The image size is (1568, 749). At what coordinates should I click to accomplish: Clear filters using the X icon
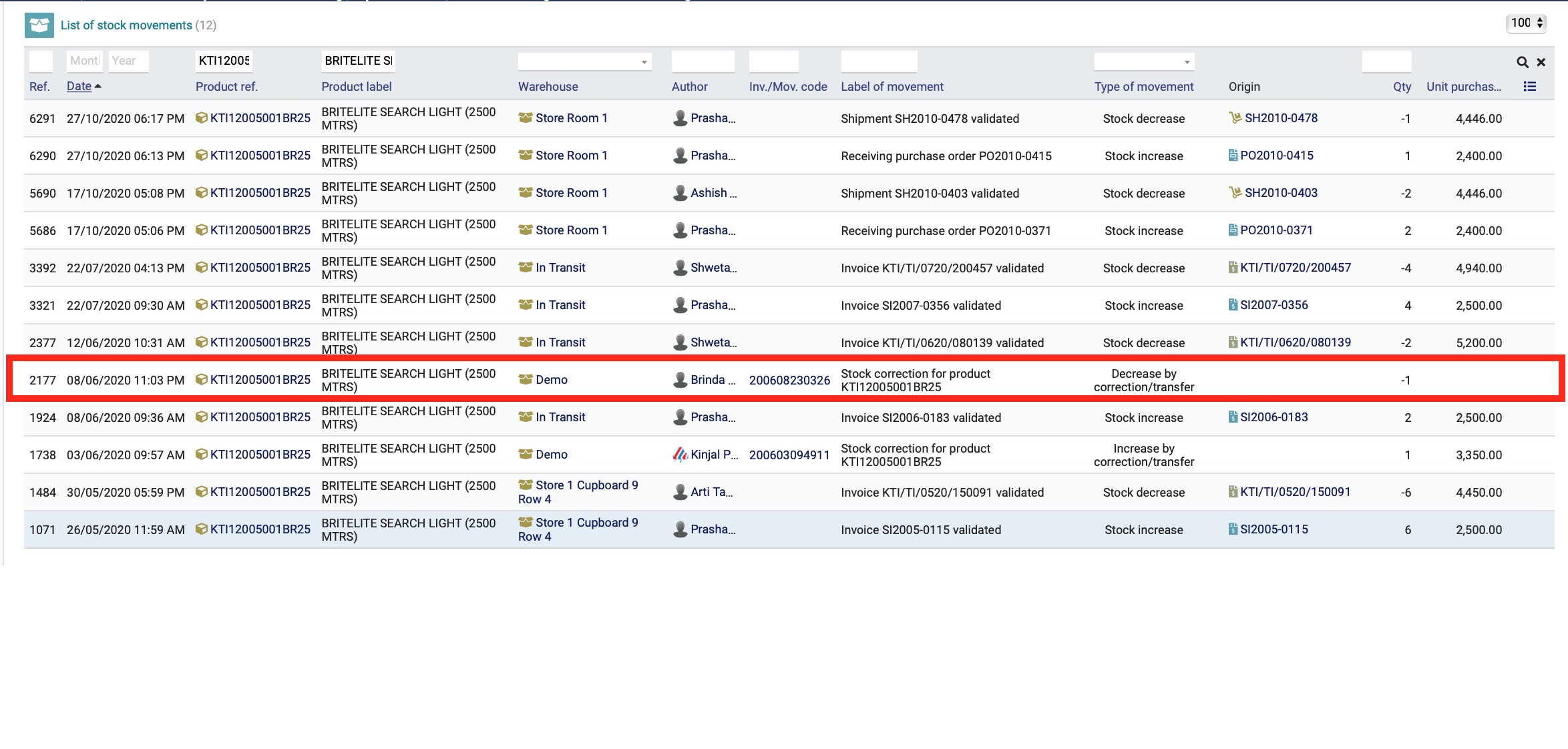click(1541, 61)
